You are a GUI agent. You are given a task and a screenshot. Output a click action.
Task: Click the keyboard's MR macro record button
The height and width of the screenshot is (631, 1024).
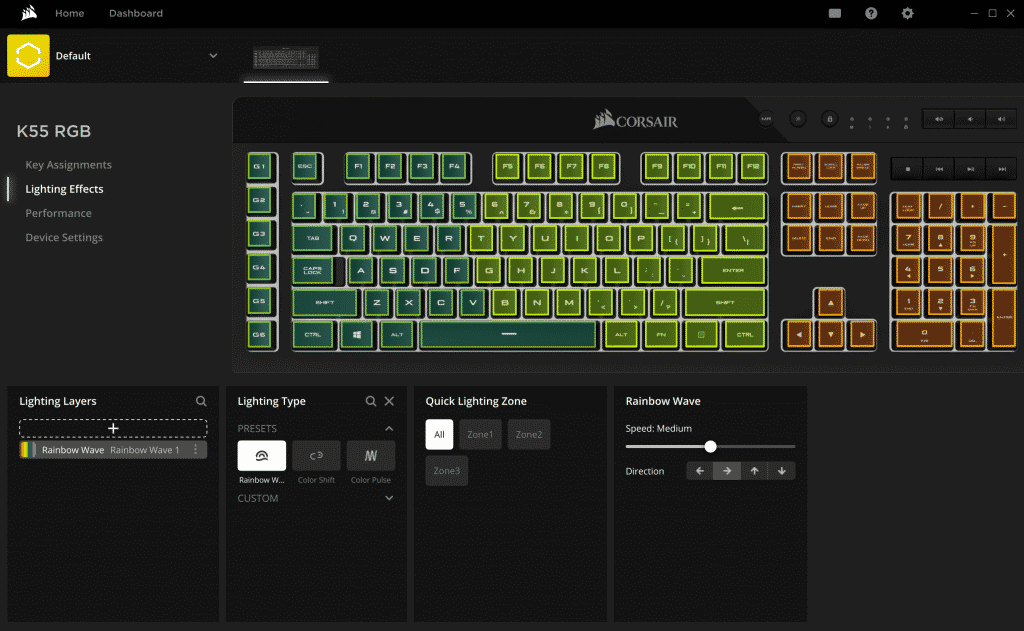tap(766, 119)
